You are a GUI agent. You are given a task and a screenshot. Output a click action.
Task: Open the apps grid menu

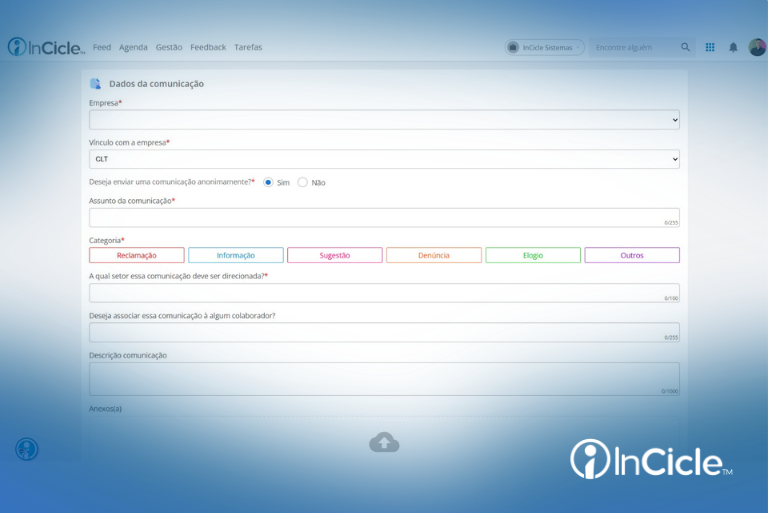(710, 47)
